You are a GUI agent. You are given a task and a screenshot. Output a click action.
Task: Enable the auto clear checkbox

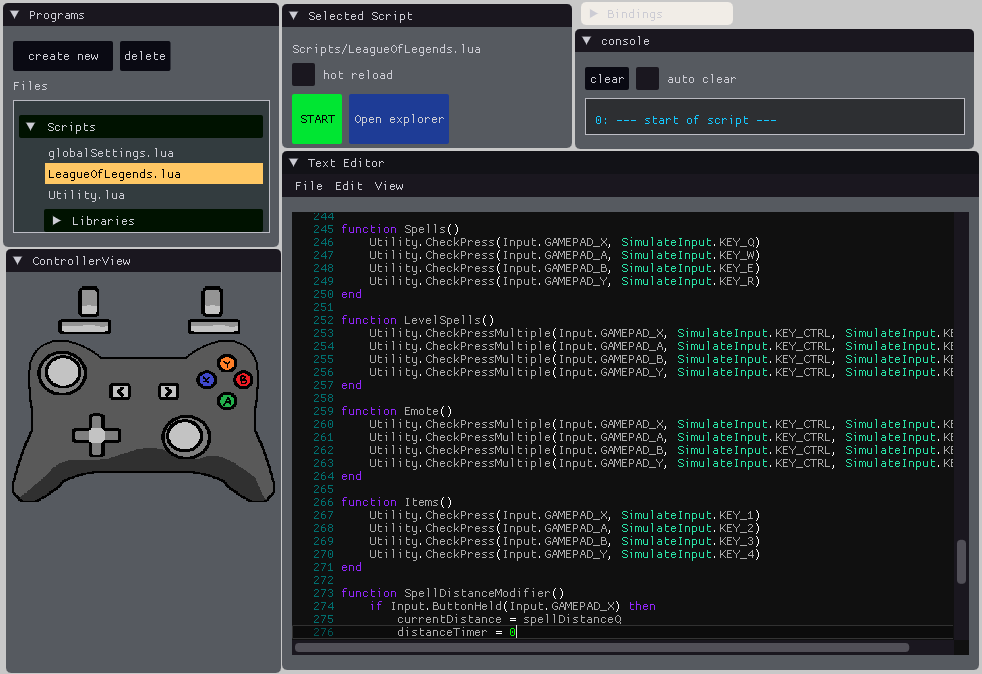click(647, 79)
